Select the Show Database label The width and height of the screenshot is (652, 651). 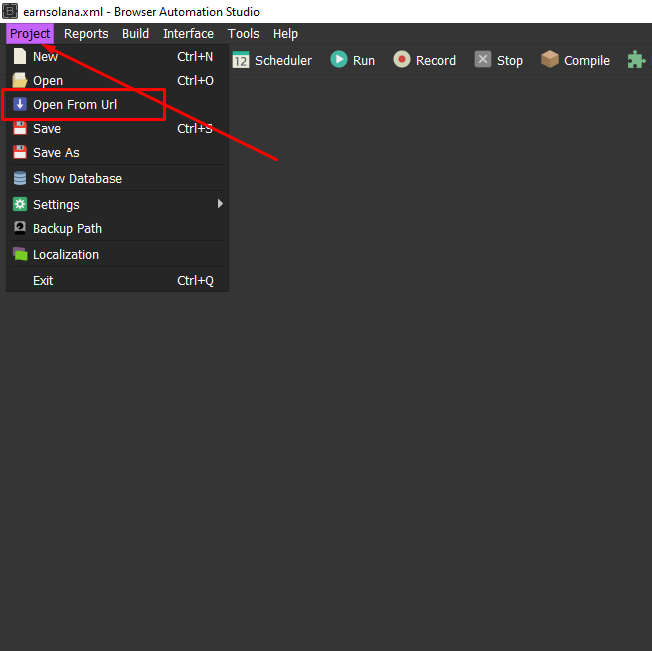(77, 179)
